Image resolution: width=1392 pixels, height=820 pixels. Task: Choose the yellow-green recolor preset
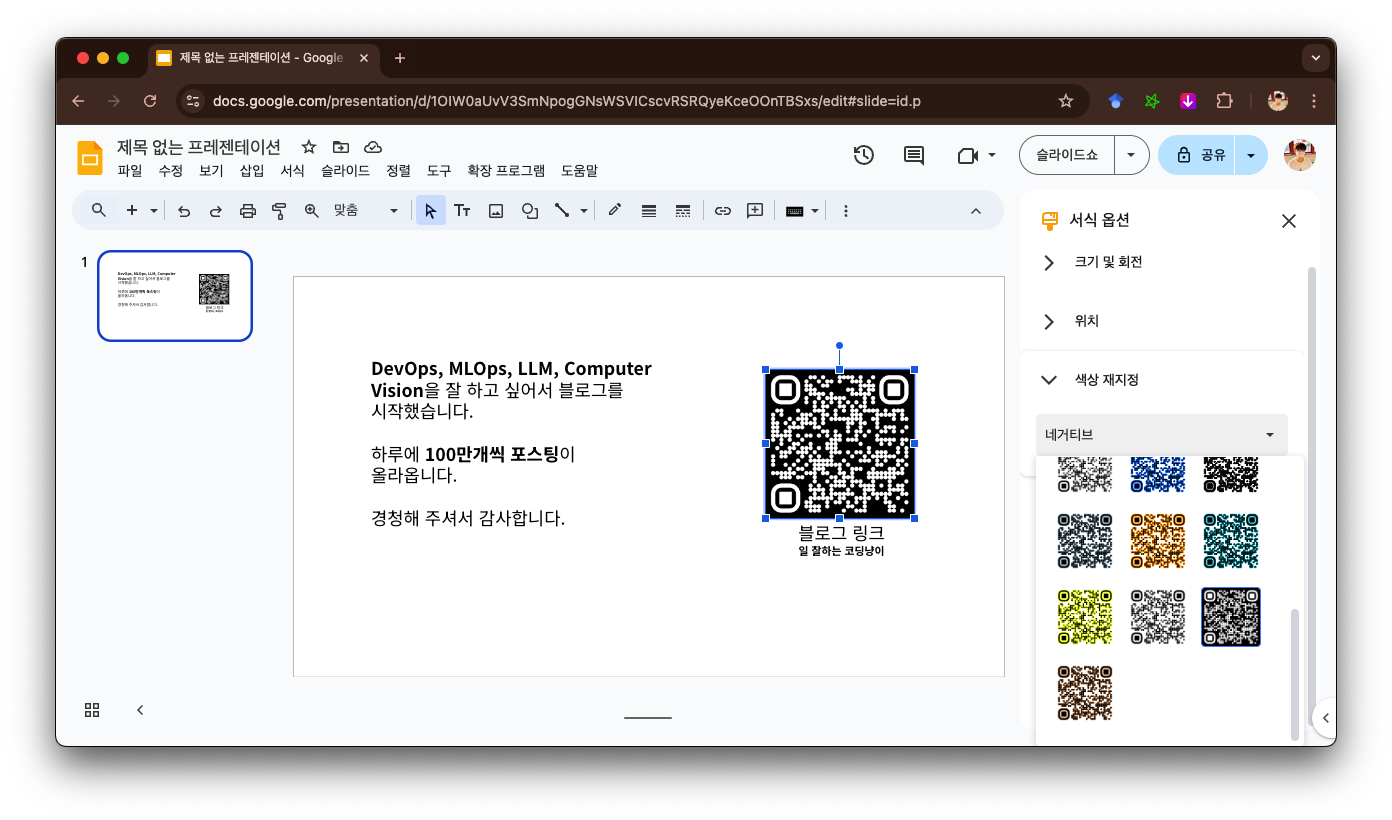pos(1085,617)
